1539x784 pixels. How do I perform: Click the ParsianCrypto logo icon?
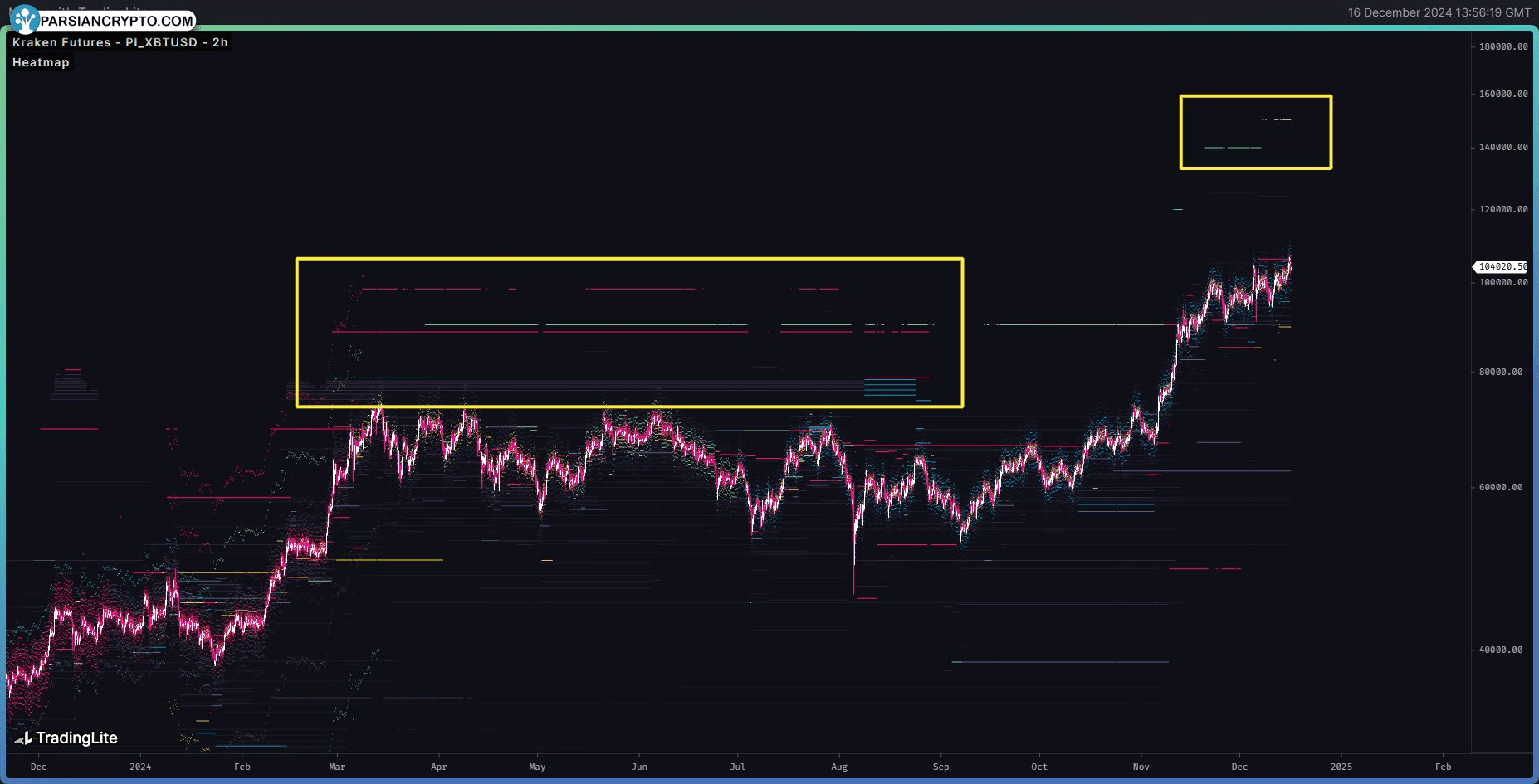[24, 18]
